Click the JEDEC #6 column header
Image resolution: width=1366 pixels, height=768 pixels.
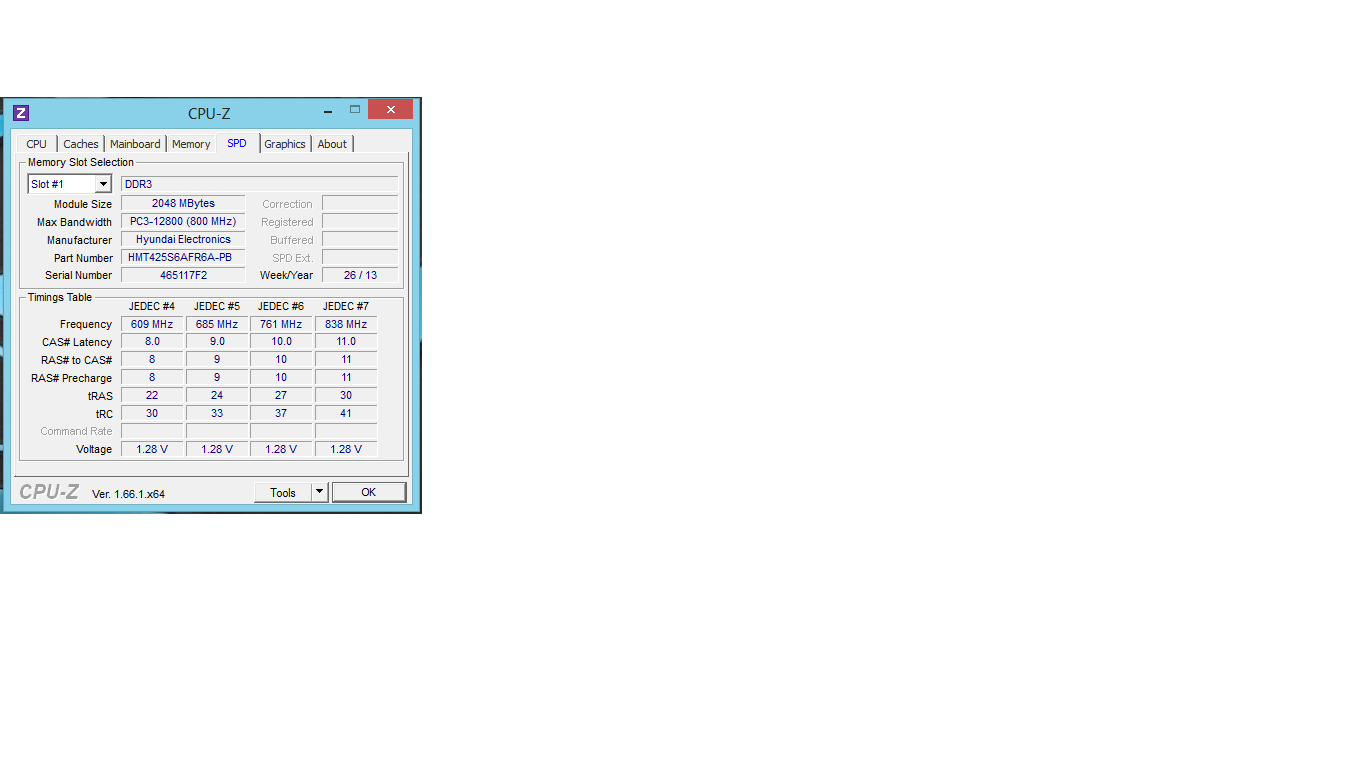coord(281,306)
